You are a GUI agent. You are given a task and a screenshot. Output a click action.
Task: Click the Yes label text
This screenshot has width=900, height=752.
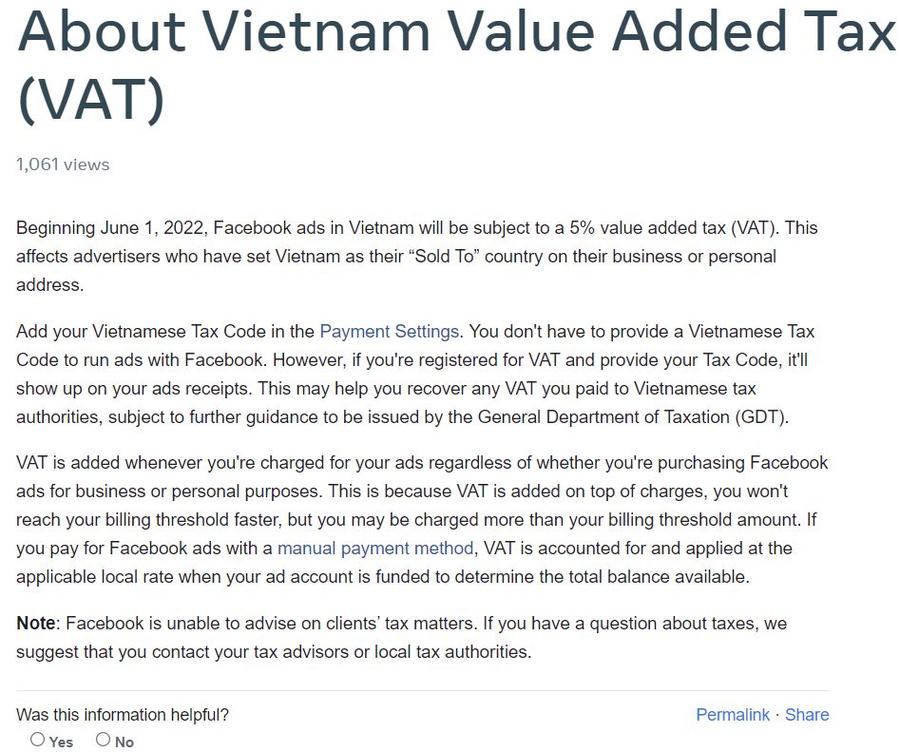click(61, 742)
